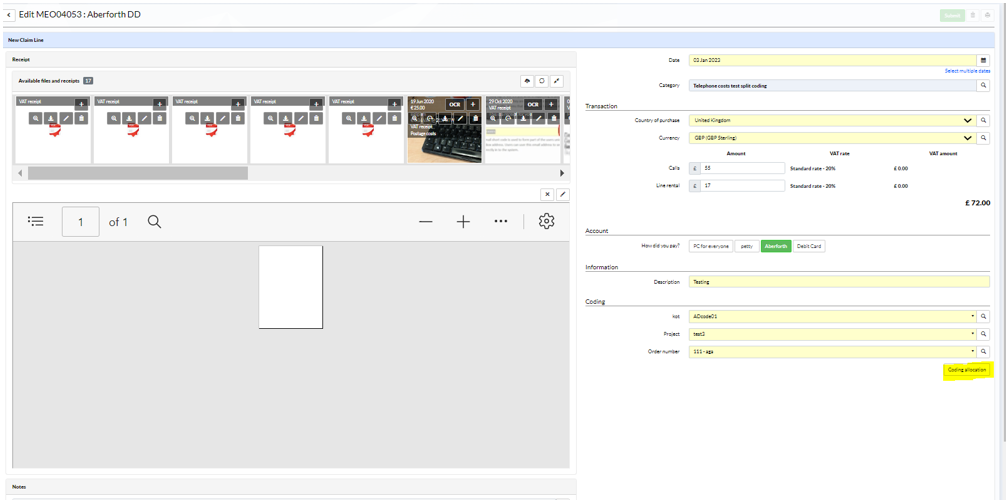Screen dimensions: 1006x500
Task: Open the three-dots more menu in PDF viewer
Action: [501, 221]
